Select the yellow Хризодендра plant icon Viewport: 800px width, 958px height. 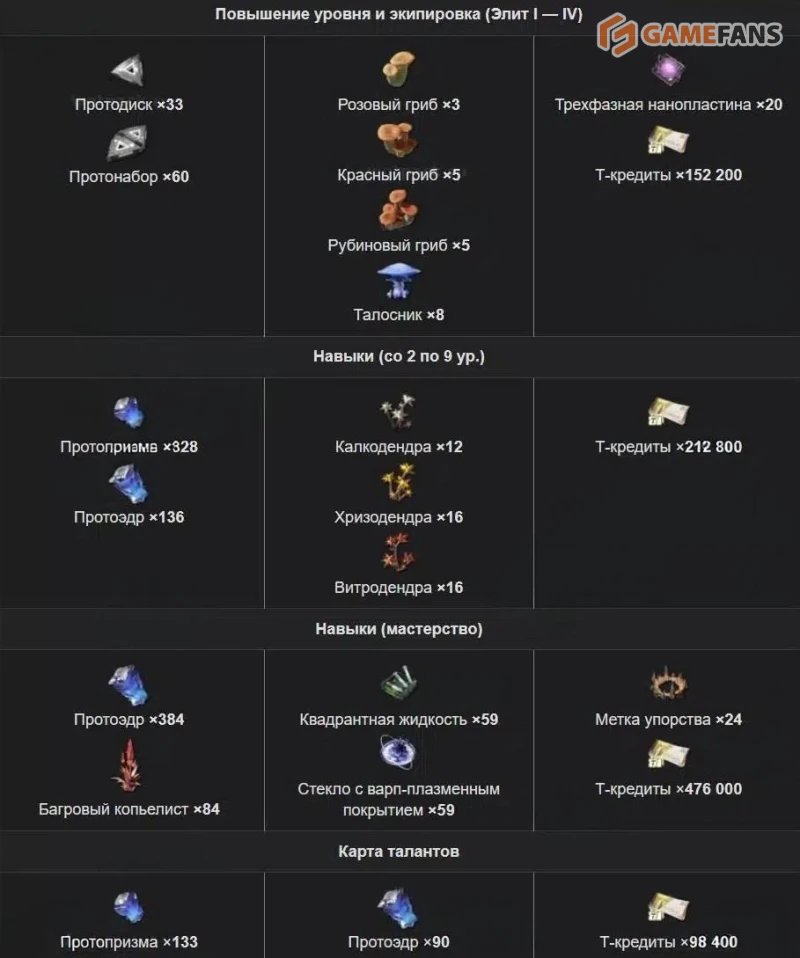click(x=398, y=482)
